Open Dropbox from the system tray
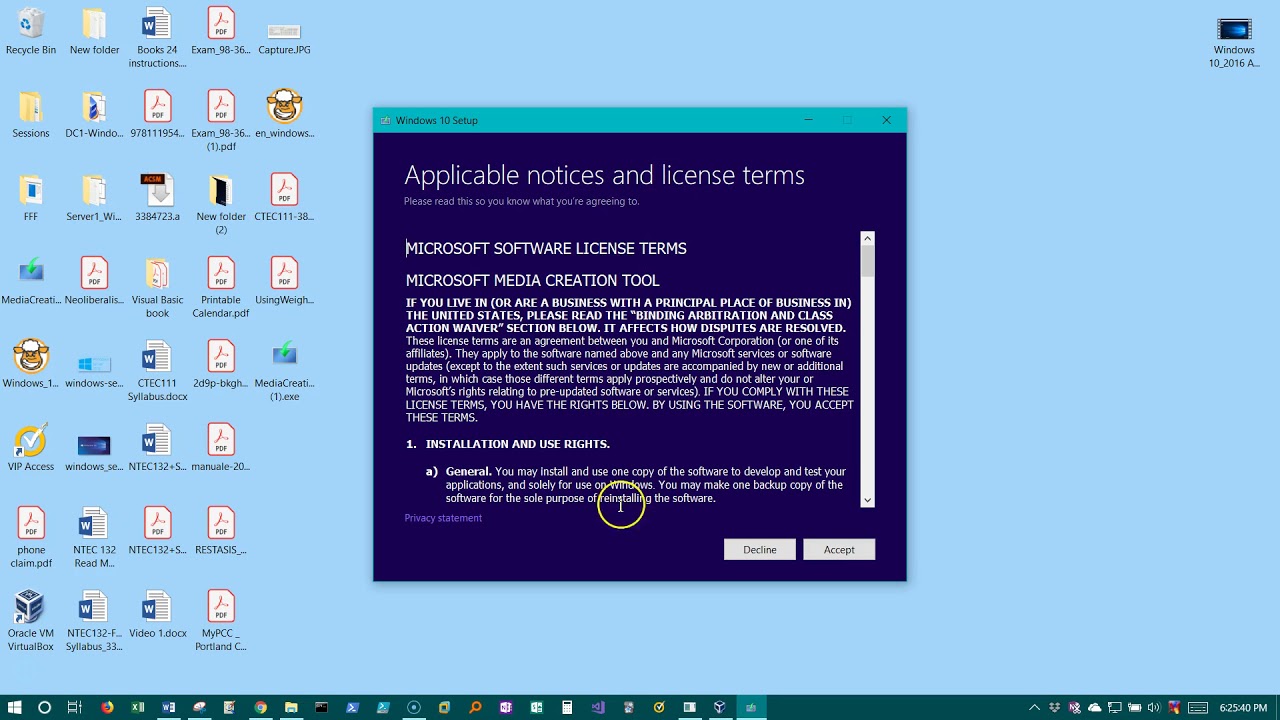Image resolution: width=1280 pixels, height=720 pixels. click(x=1054, y=708)
